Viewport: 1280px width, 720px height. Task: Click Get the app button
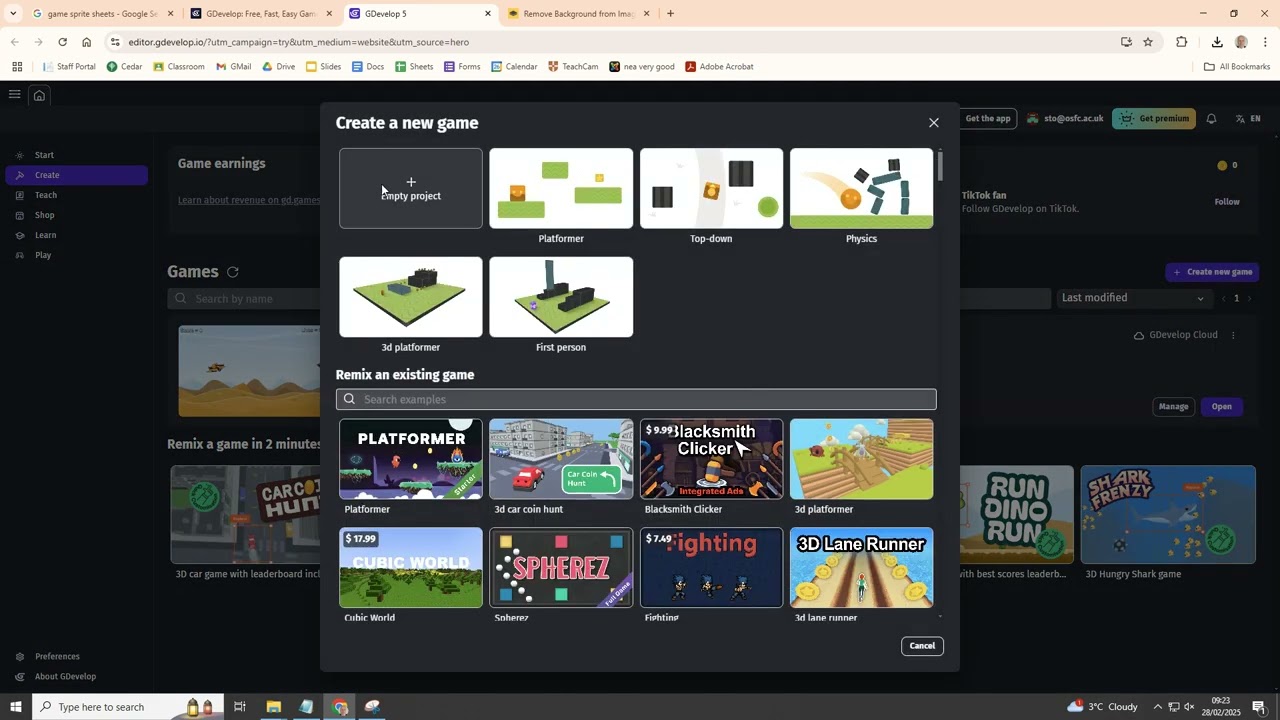pyautogui.click(x=988, y=118)
